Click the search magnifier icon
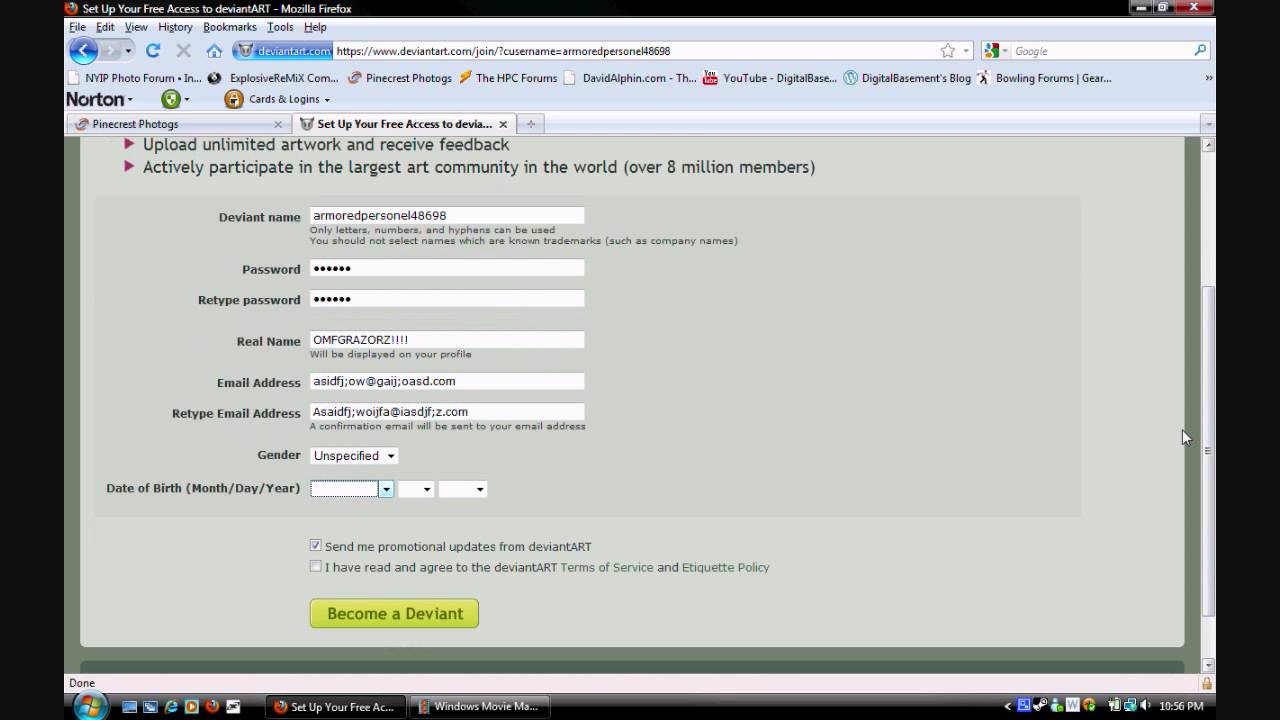1280x720 pixels. point(1201,50)
